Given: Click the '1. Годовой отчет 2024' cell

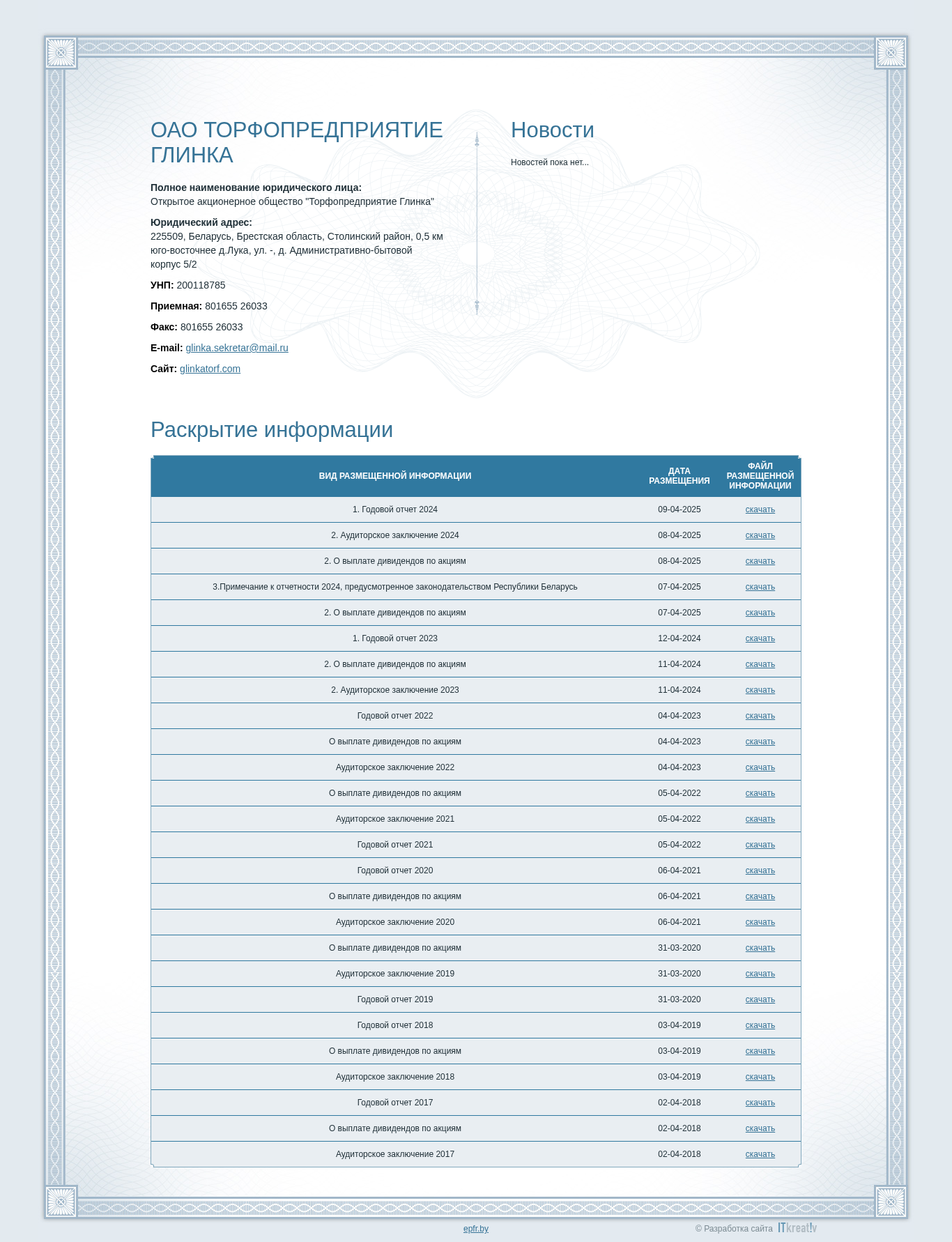Looking at the screenshot, I should click(395, 509).
